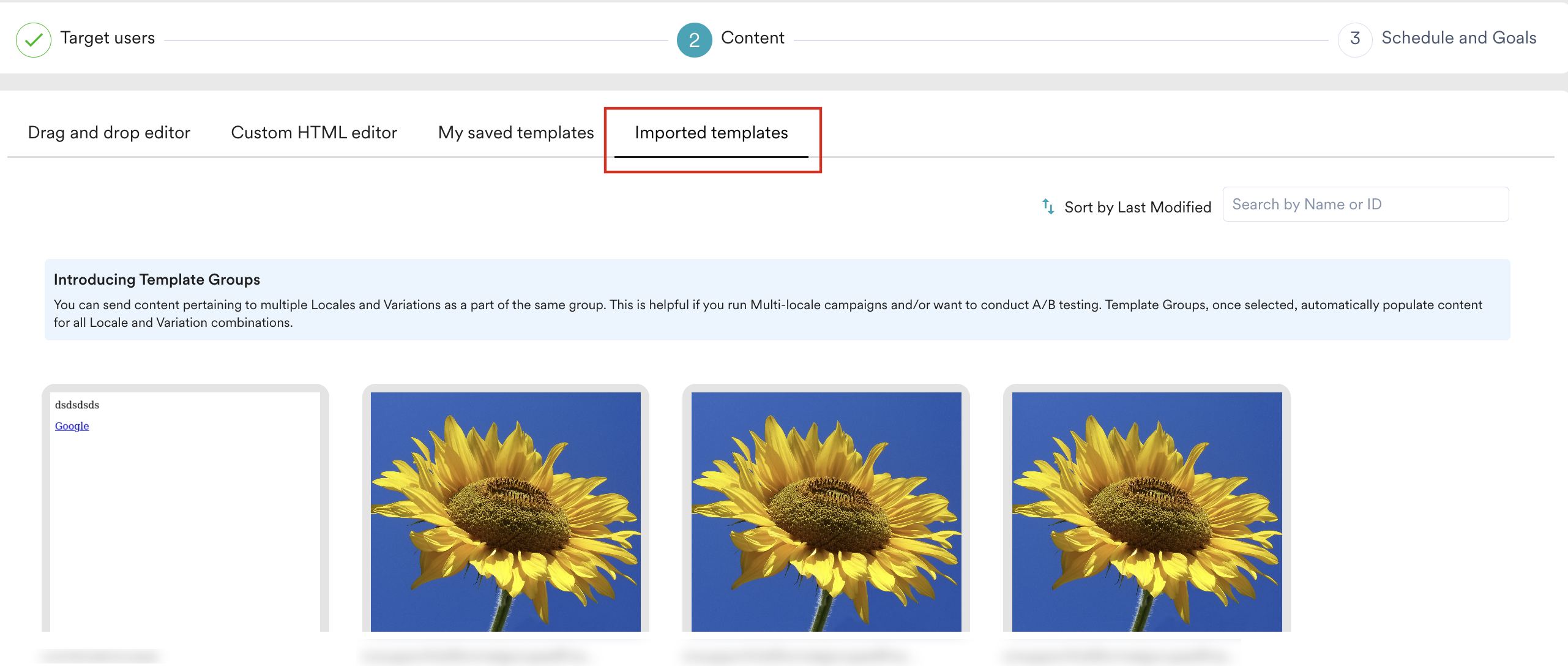Toggle Sort by Last Modified
The height and width of the screenshot is (666, 1568).
[x=1137, y=208]
